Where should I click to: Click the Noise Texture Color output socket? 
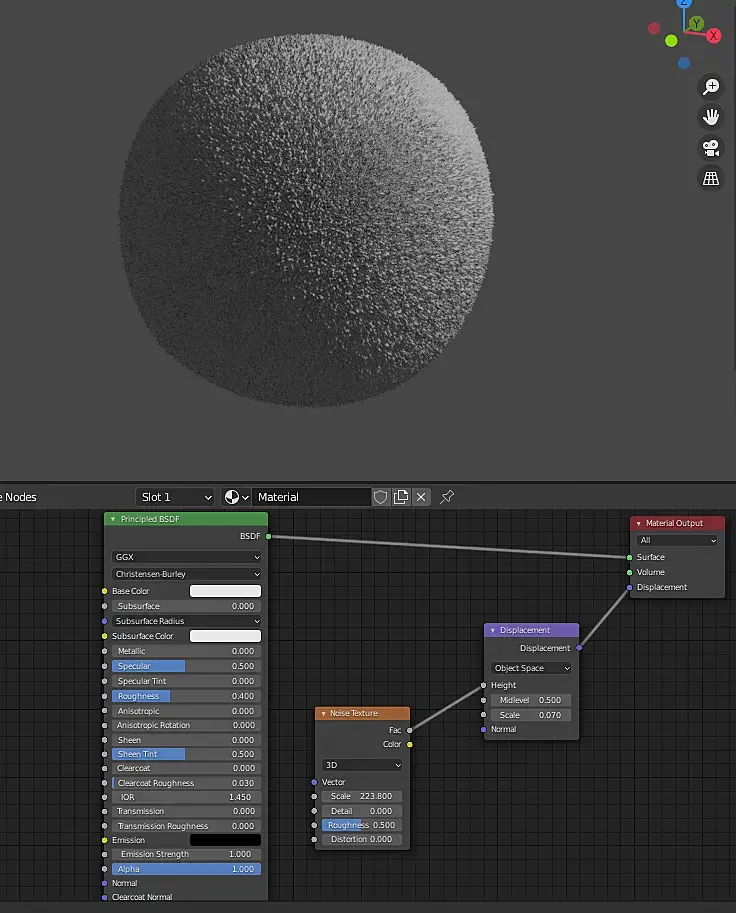tap(410, 745)
